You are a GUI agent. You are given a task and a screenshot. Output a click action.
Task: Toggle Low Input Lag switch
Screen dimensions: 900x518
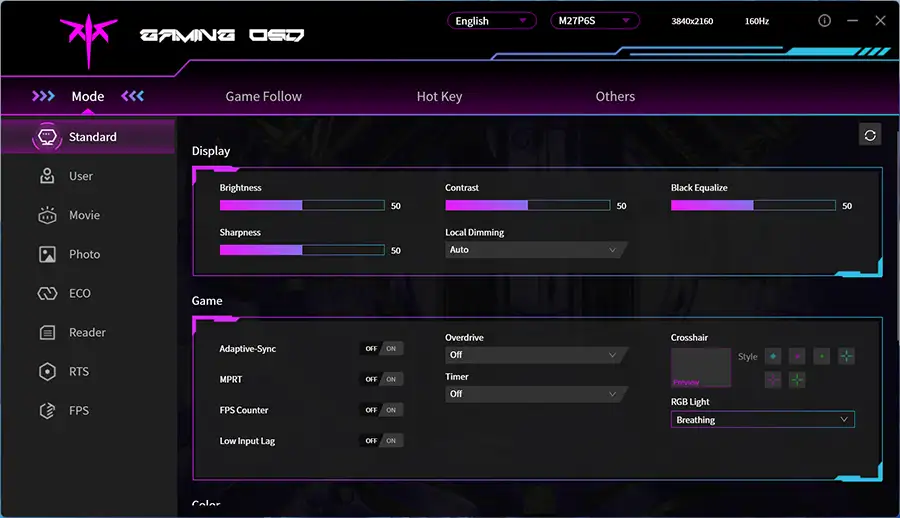click(x=381, y=440)
